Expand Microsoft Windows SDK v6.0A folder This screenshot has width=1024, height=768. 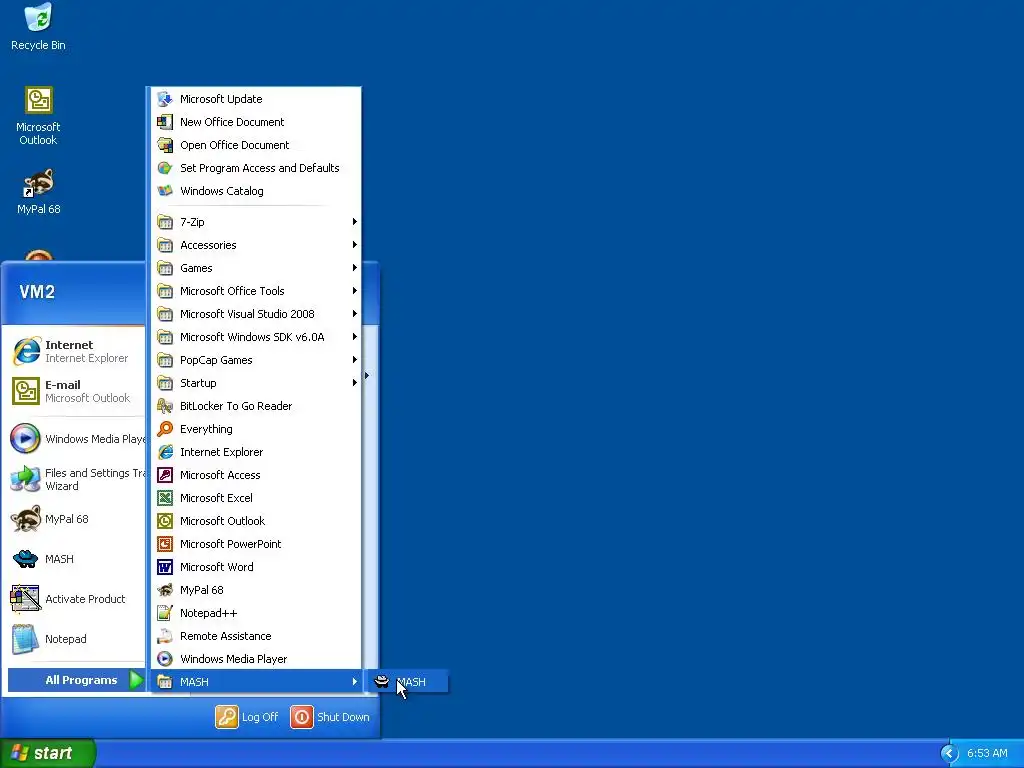coord(256,337)
